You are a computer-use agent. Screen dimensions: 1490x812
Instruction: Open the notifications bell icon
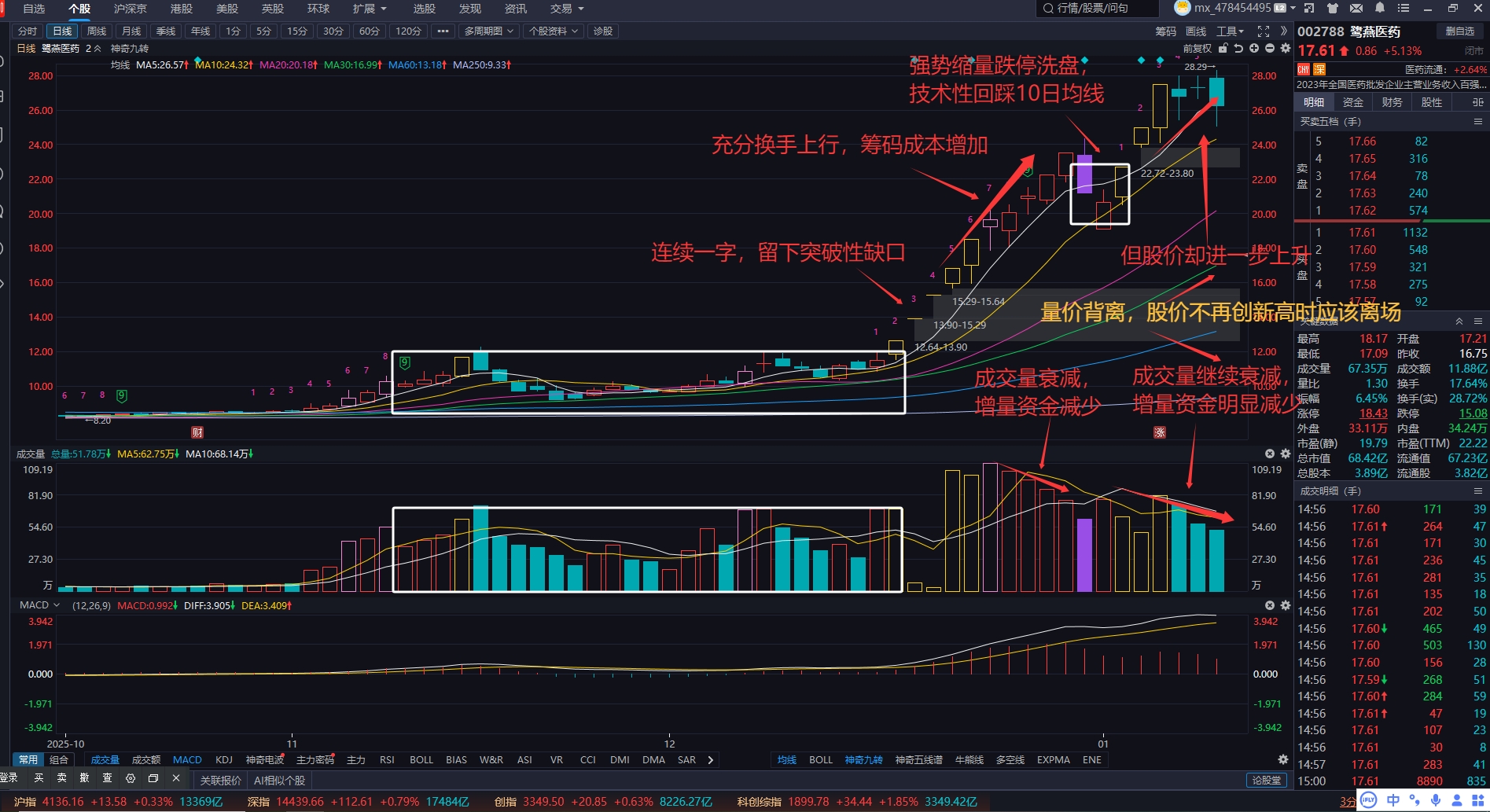pyautogui.click(x=1379, y=8)
